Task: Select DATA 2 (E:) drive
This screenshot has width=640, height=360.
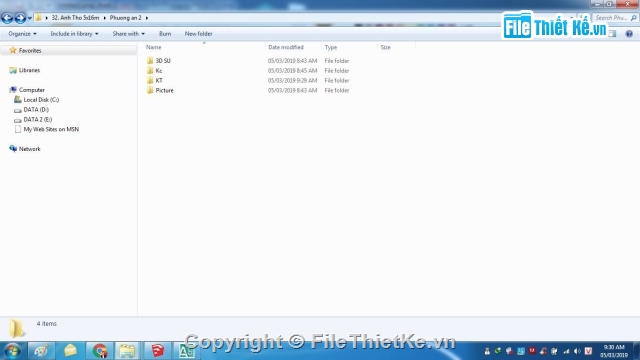Action: tap(38, 120)
